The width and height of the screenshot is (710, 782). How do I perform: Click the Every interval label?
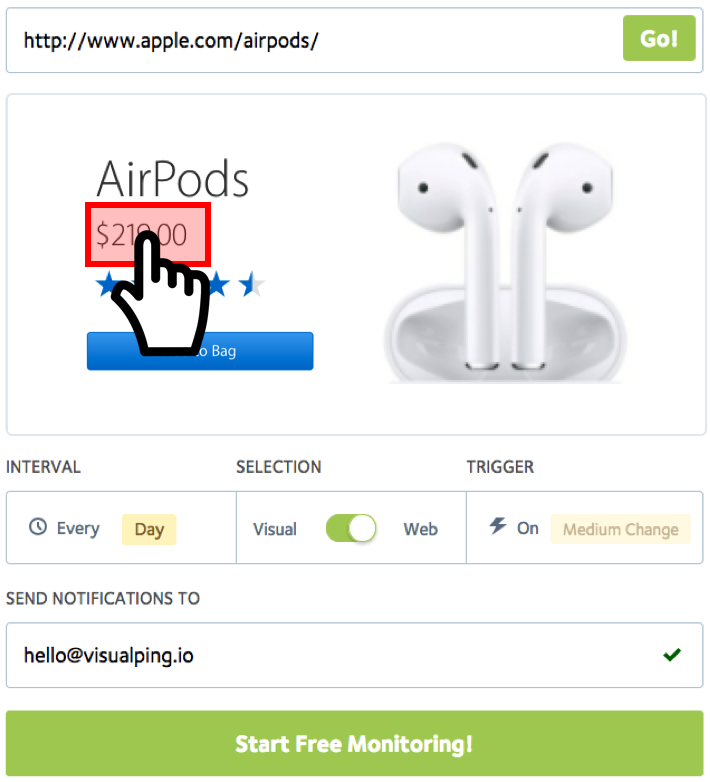tap(78, 529)
